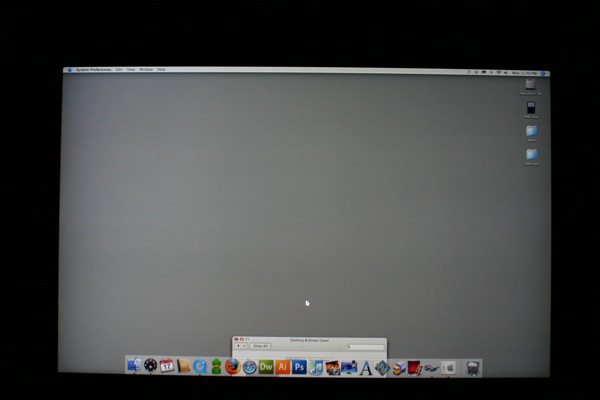Open the iPod icon on desktop

531,108
